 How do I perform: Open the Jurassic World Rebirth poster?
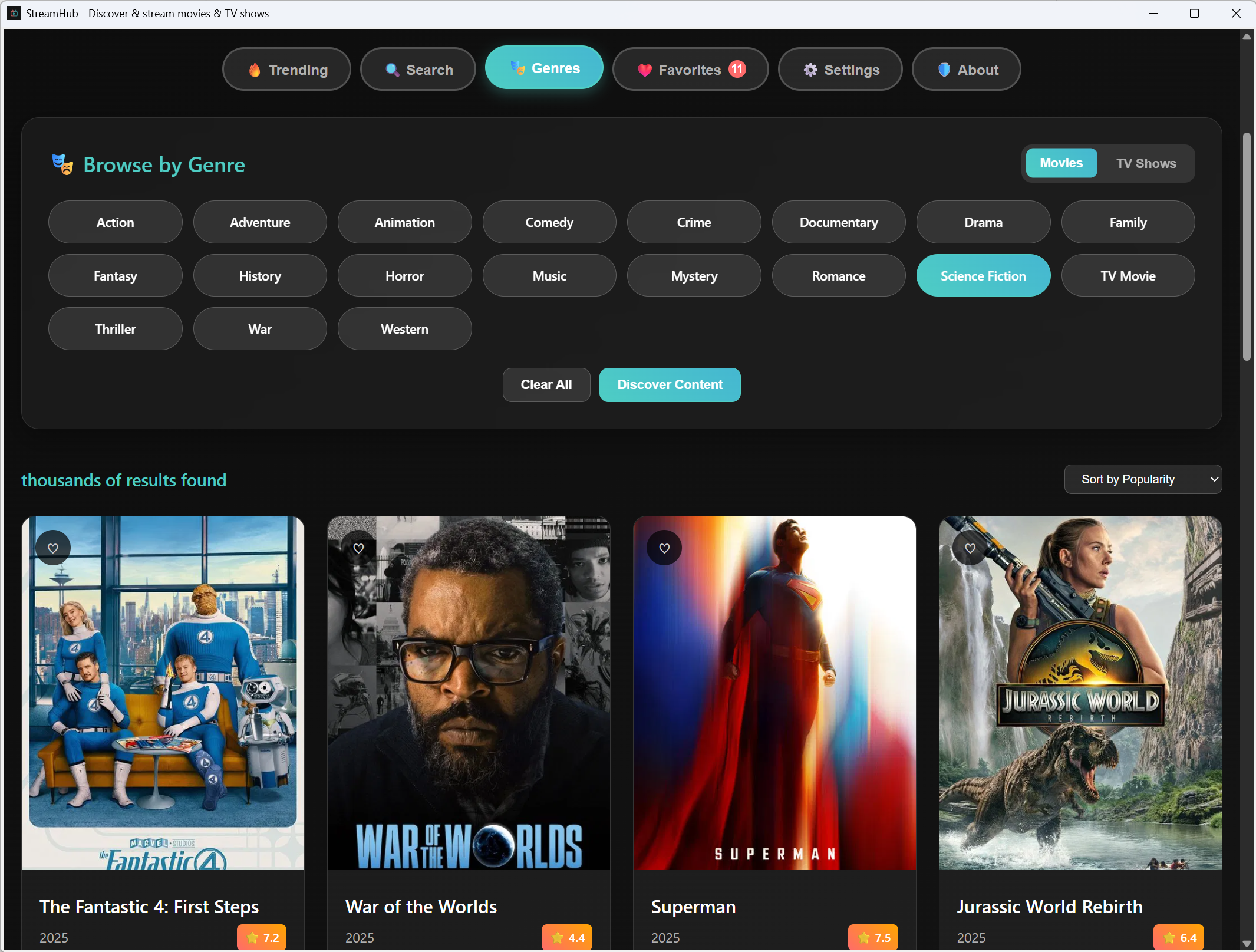[x=1080, y=693]
